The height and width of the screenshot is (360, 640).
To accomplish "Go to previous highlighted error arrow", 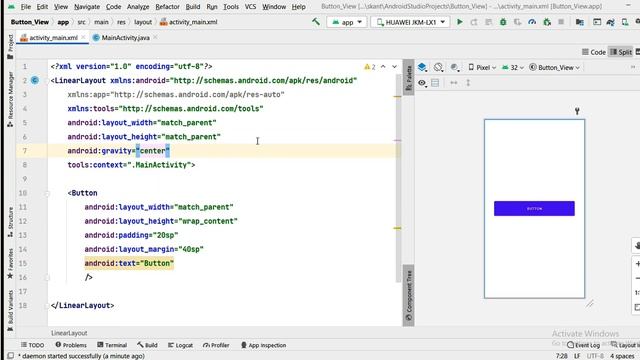I will tap(383, 67).
